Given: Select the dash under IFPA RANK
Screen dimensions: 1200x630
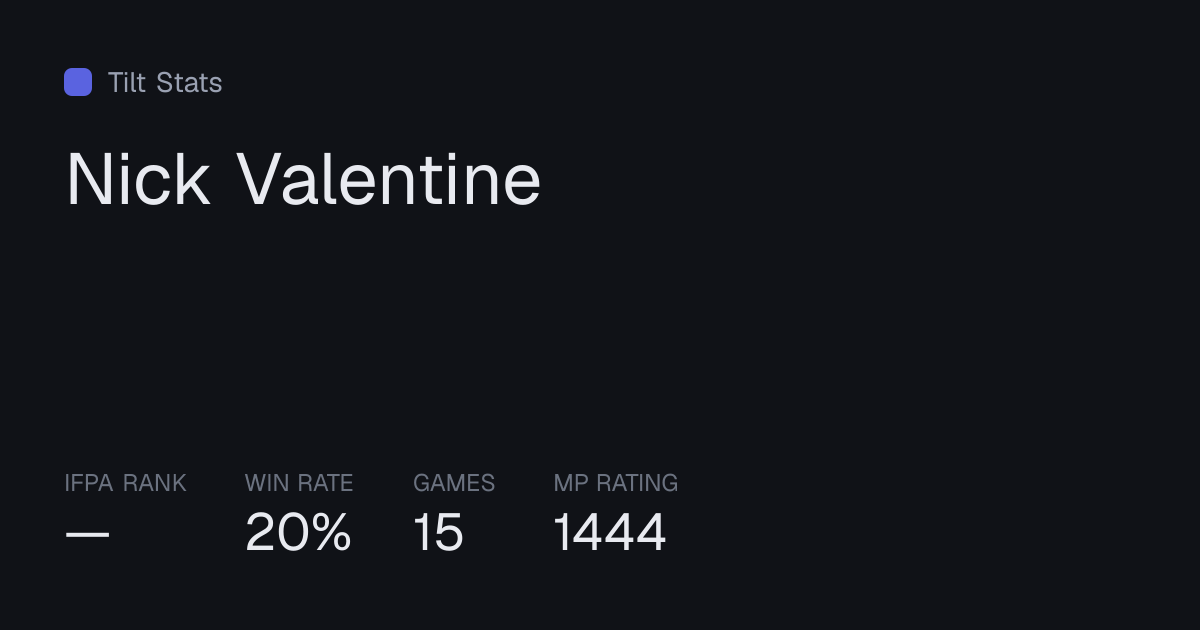Looking at the screenshot, I should coord(87,534).
